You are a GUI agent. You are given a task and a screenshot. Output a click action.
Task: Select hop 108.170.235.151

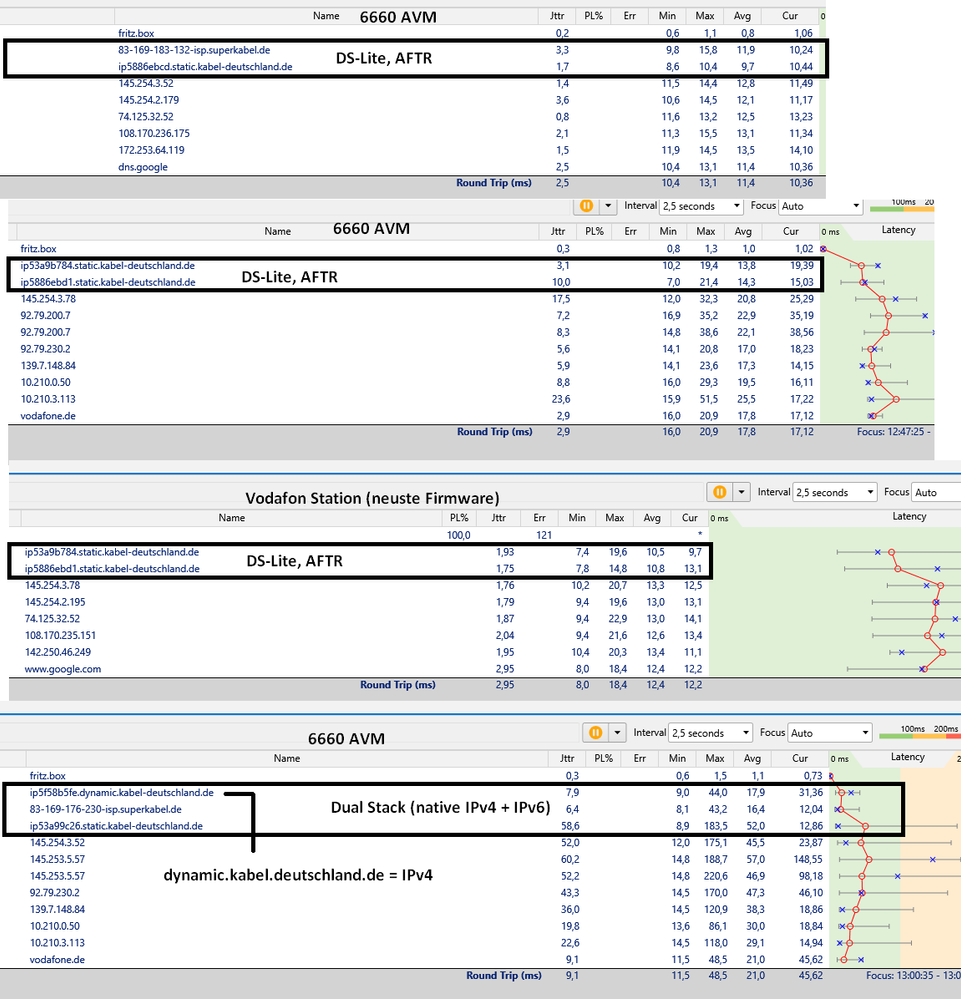tap(60, 635)
